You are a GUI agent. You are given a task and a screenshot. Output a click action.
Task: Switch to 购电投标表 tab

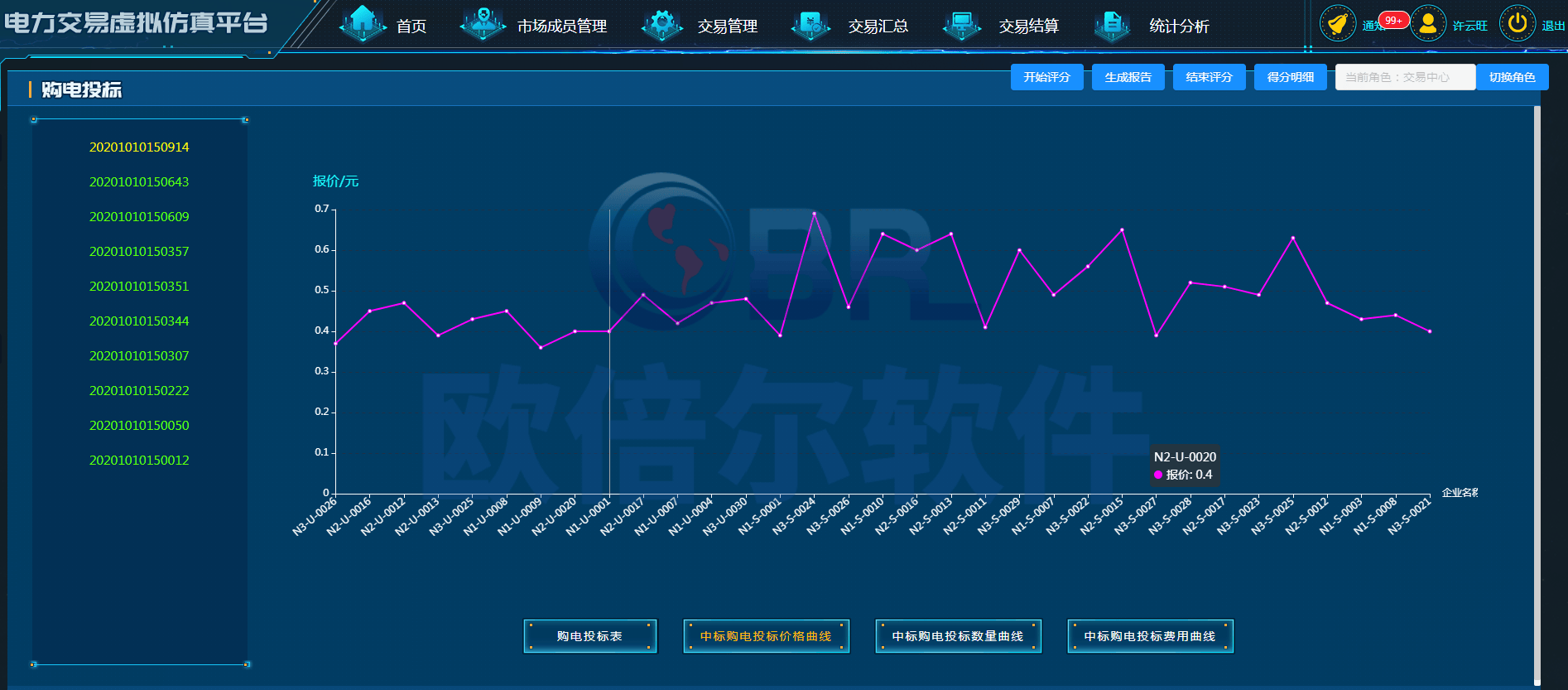tap(589, 636)
